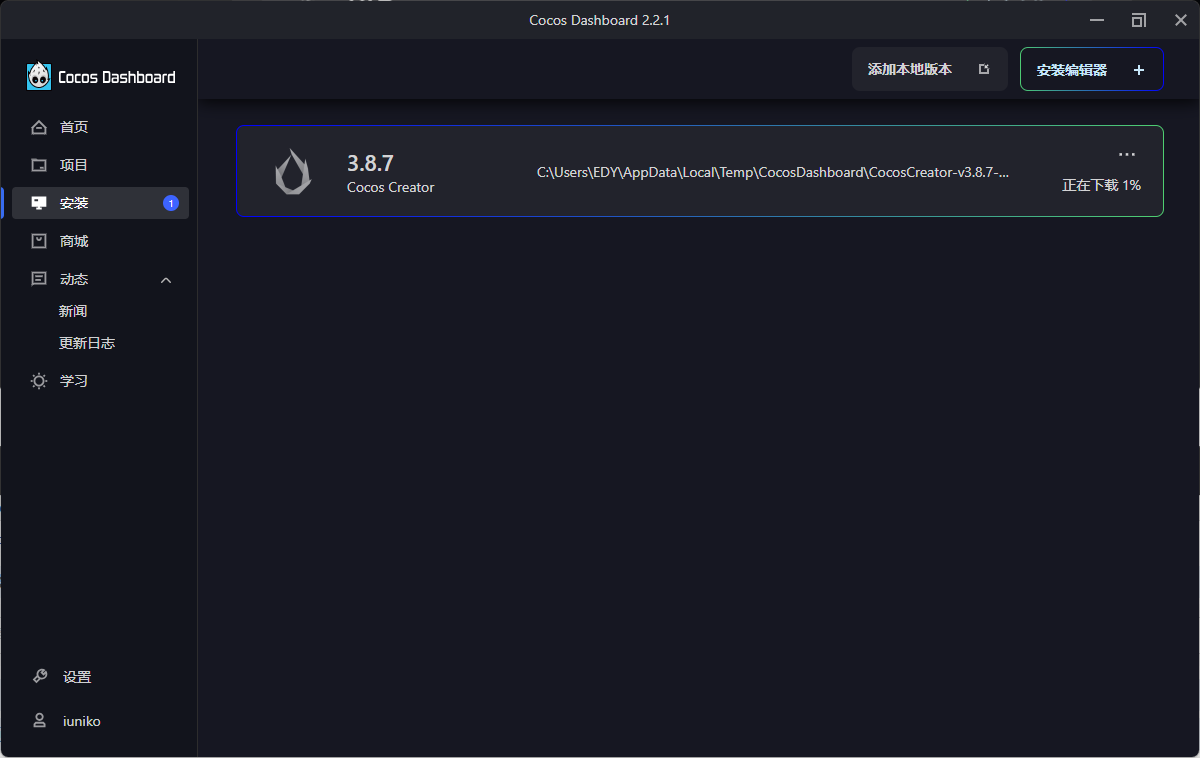Open the iuniko account entry
1200x758 pixels.
pyautogui.click(x=82, y=721)
